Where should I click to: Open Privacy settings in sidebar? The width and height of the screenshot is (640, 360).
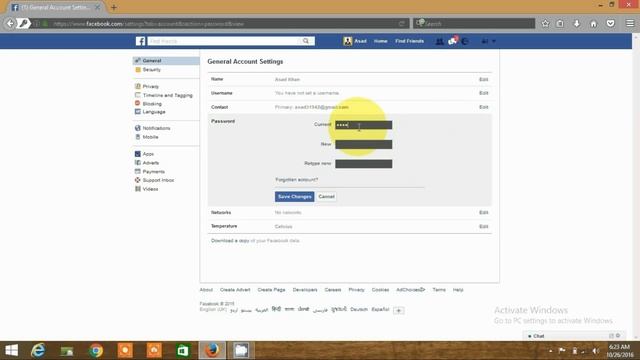coord(151,87)
